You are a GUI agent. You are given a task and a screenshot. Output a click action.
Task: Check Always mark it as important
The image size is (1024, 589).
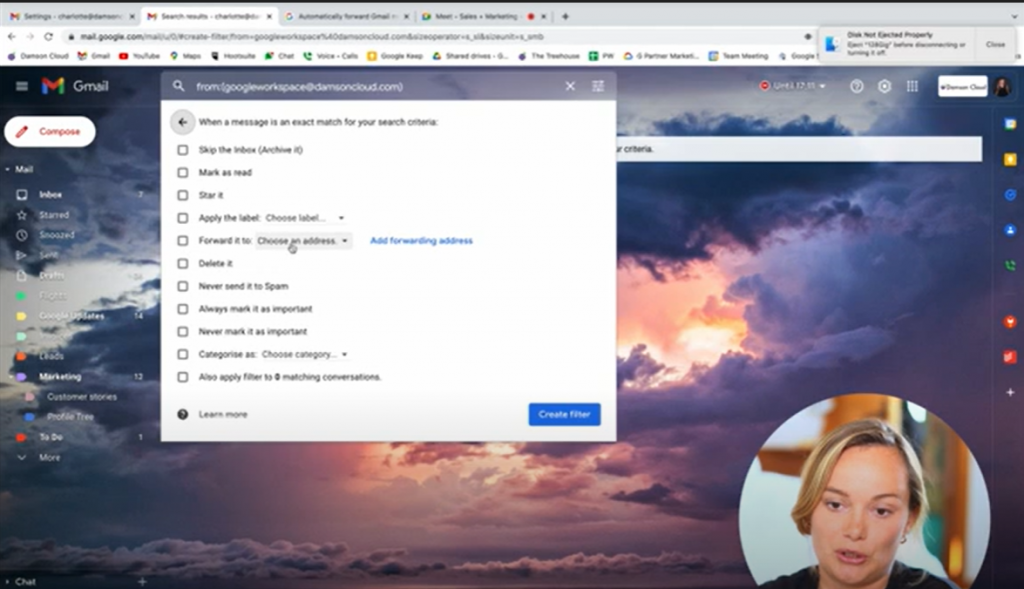click(183, 309)
